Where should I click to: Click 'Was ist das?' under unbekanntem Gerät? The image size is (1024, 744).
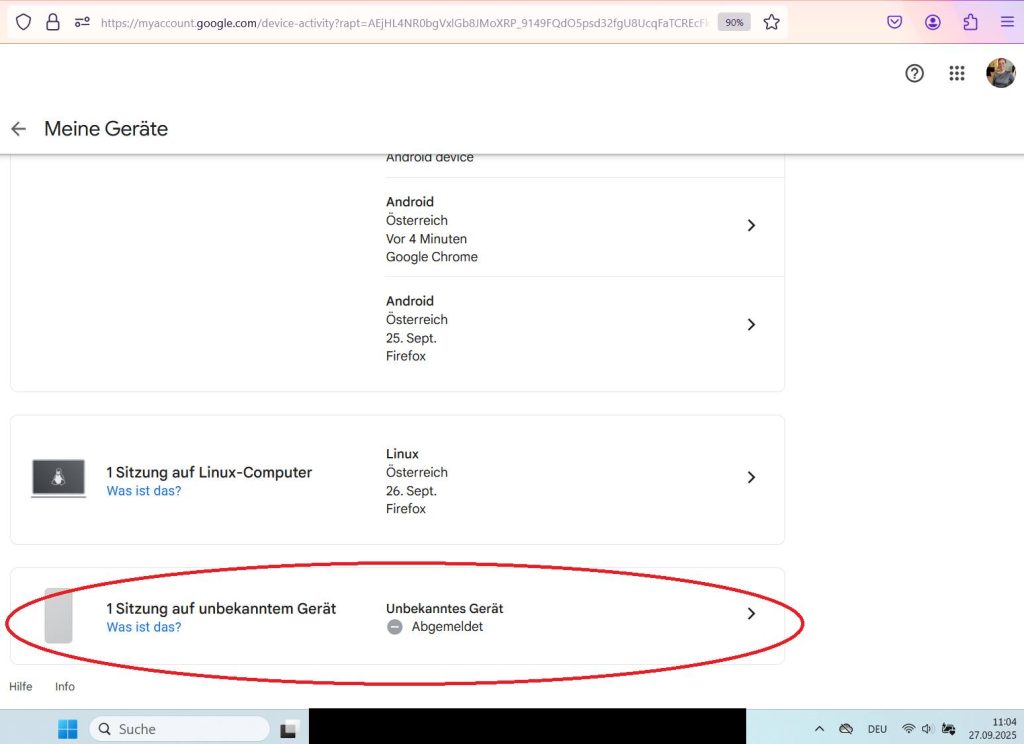pos(144,627)
